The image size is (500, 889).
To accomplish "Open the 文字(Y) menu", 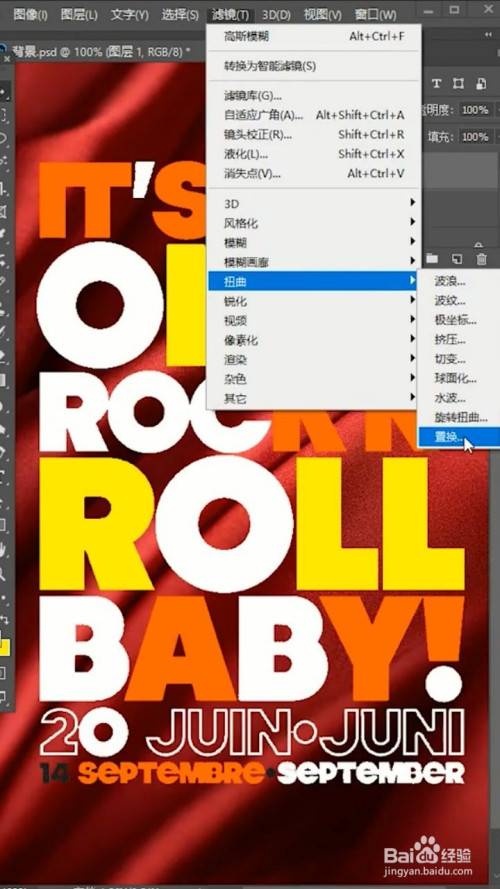I will click(x=129, y=14).
